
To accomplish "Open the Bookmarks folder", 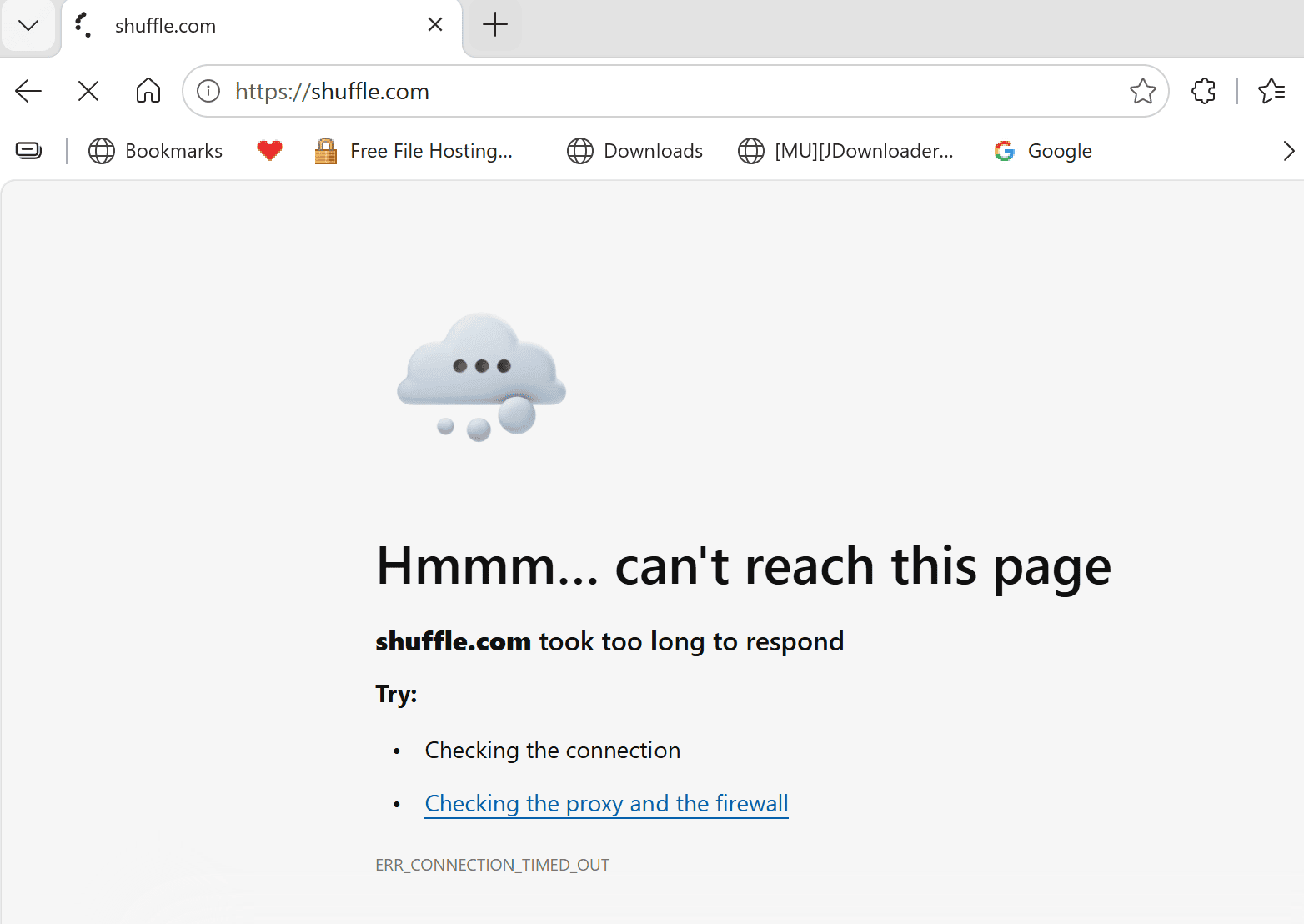I will (x=156, y=151).
